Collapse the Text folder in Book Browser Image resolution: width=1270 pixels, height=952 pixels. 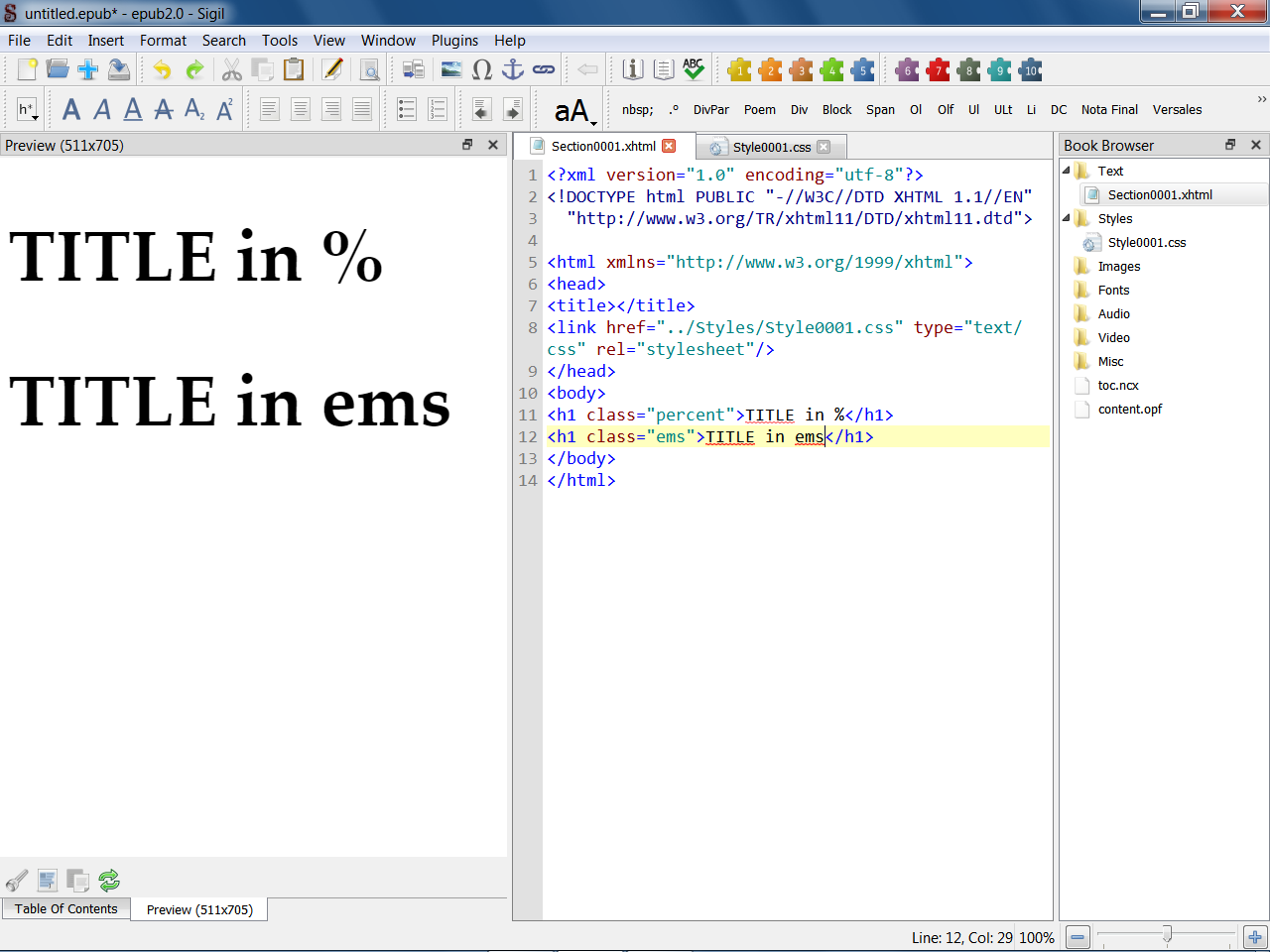tap(1067, 171)
